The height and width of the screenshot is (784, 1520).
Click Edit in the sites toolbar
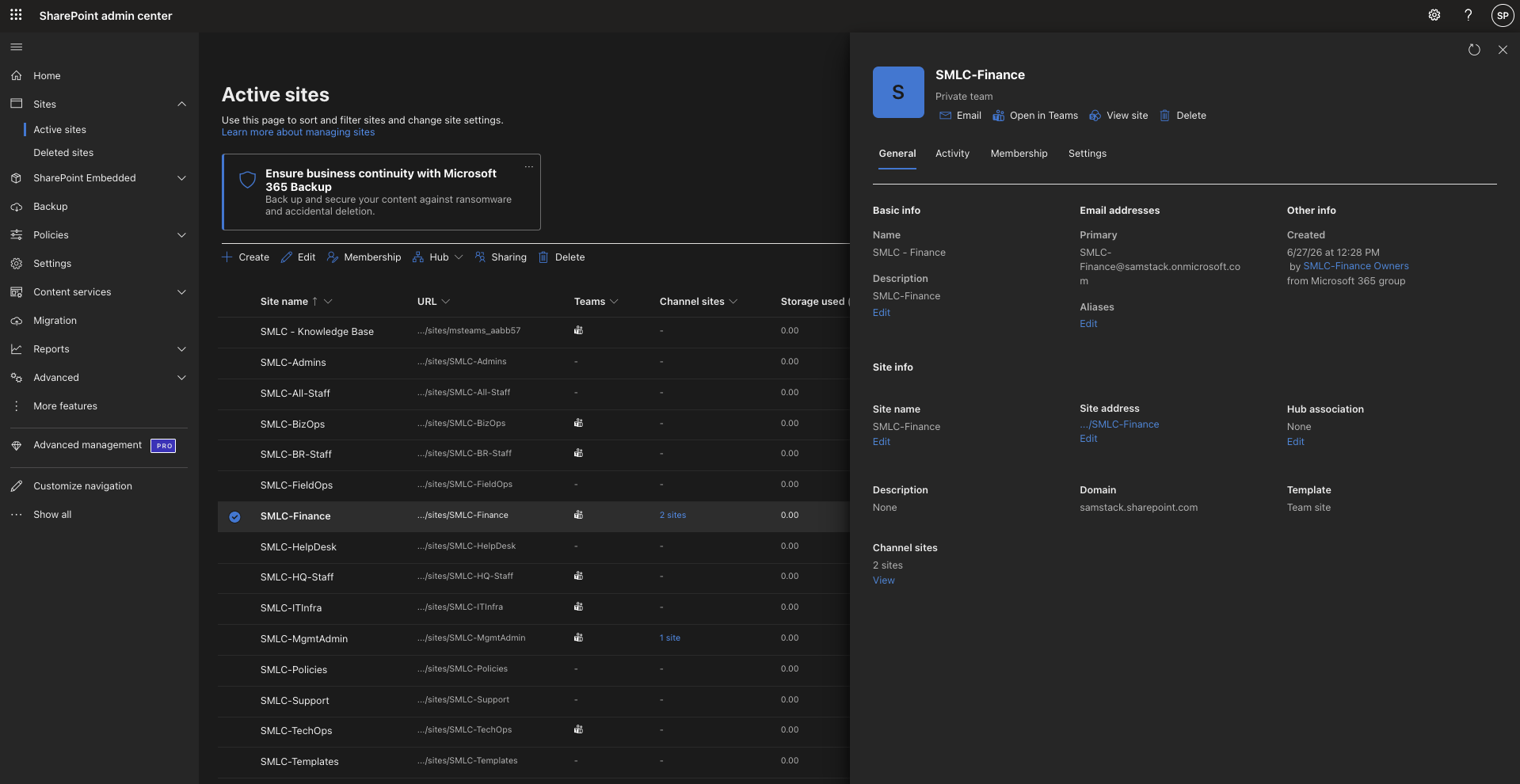point(298,257)
